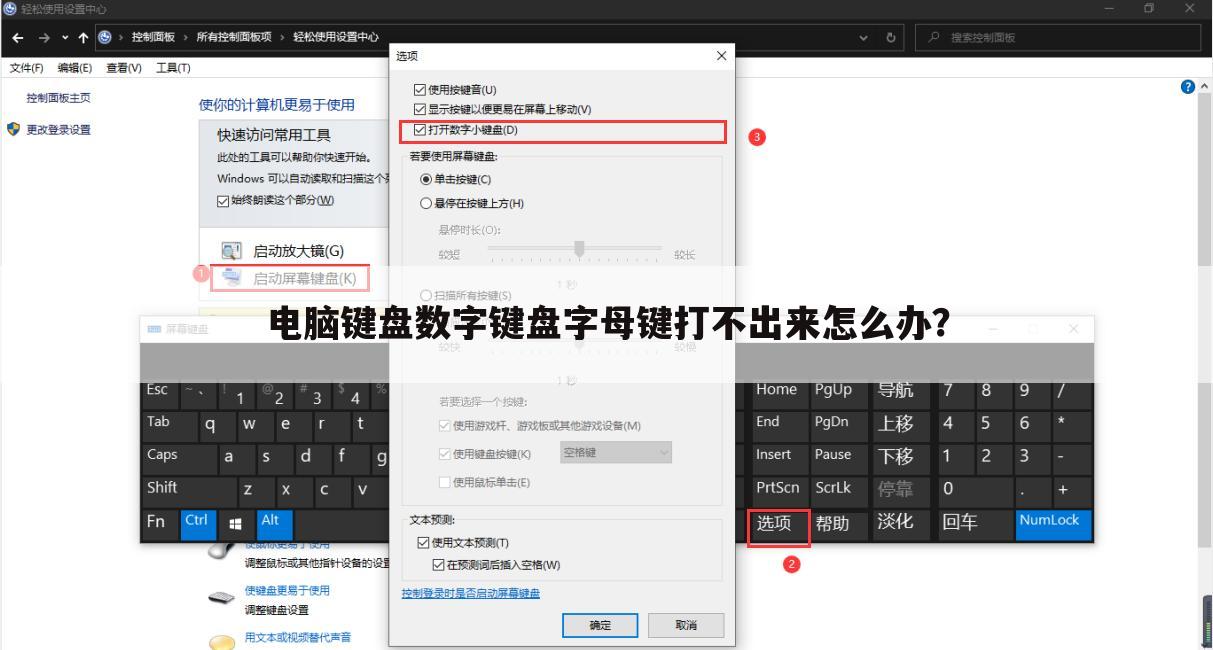Toggle 显示按键以便更易在屏幕上移动 checkbox
The image size is (1213, 650).
420,109
